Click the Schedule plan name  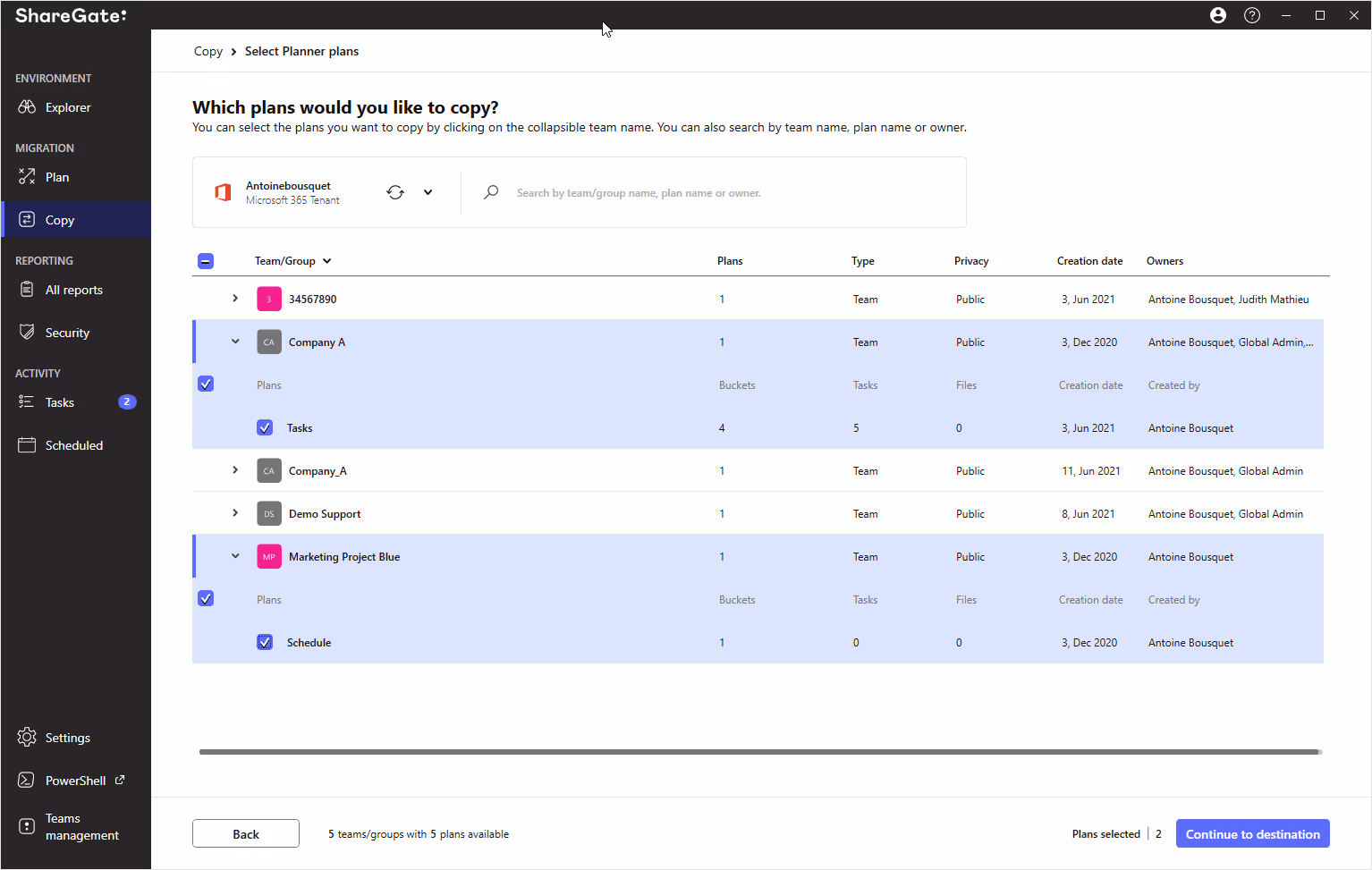(309, 643)
